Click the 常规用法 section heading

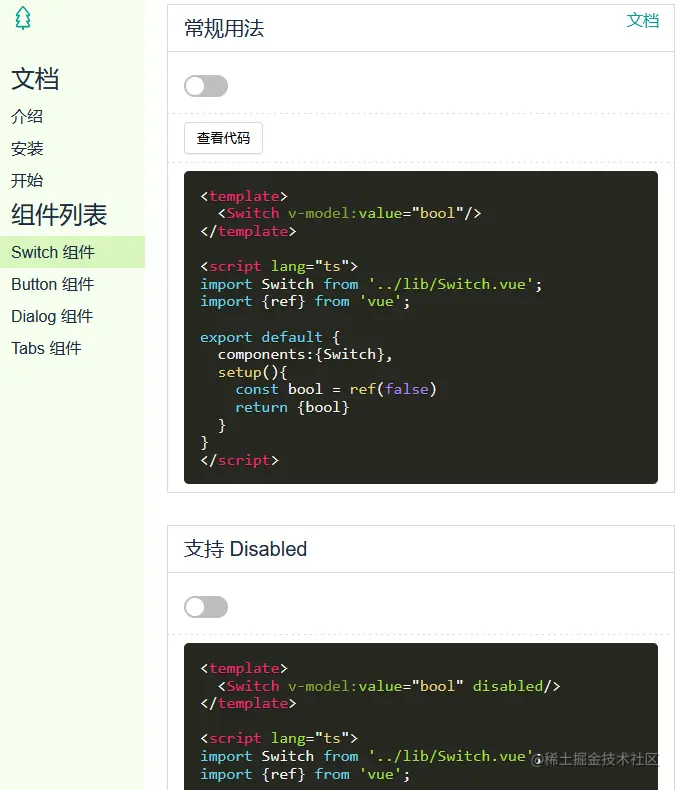point(224,28)
